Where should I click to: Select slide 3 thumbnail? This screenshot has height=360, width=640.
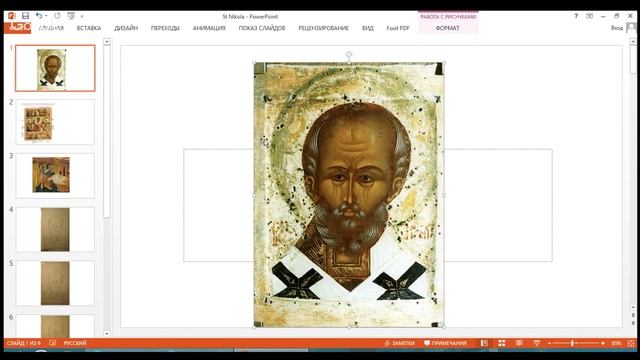tap(55, 176)
